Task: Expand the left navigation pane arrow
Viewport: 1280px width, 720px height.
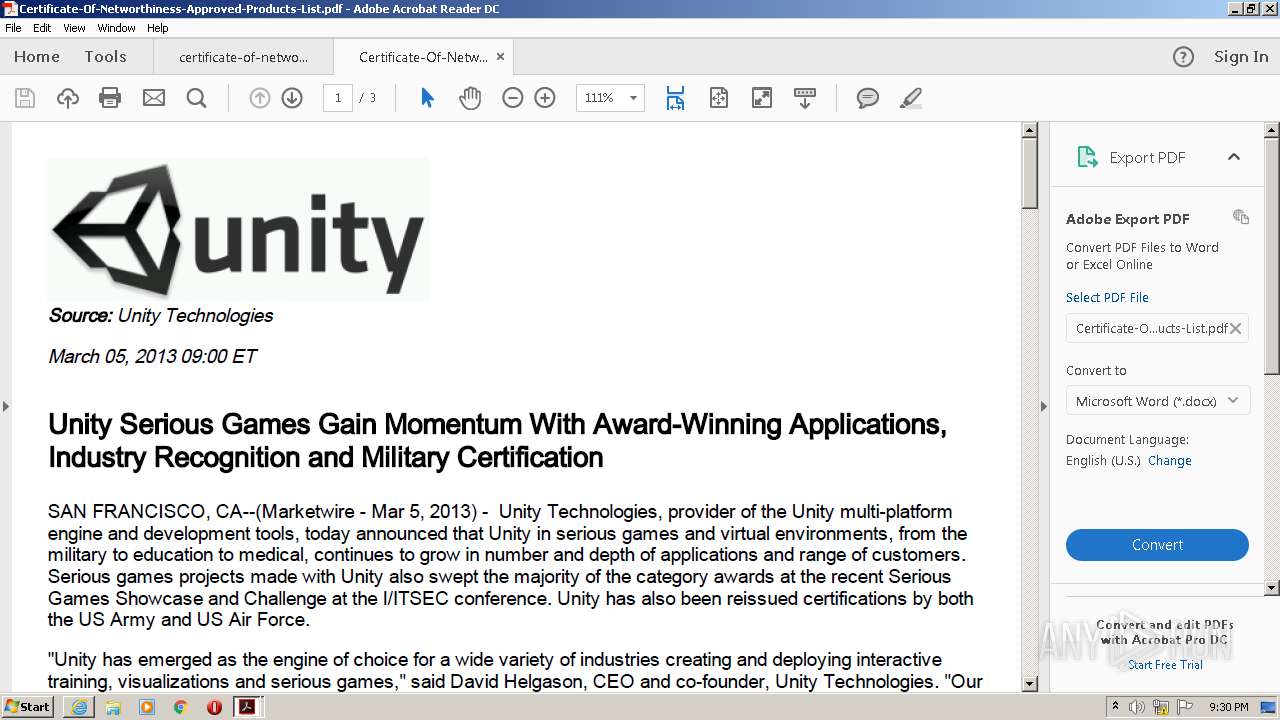Action: click(x=5, y=406)
